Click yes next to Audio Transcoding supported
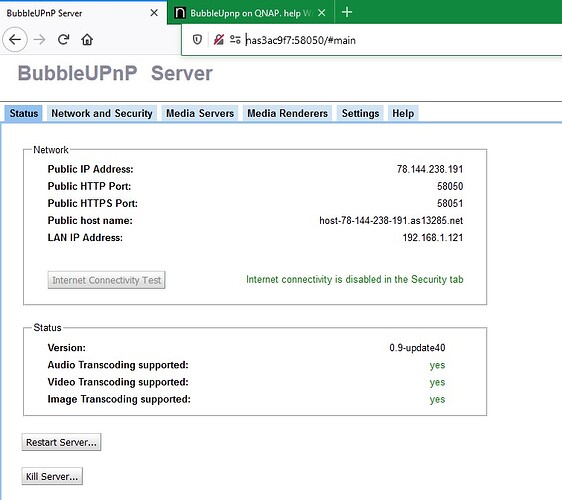This screenshot has height=500, width=562. (x=437, y=365)
